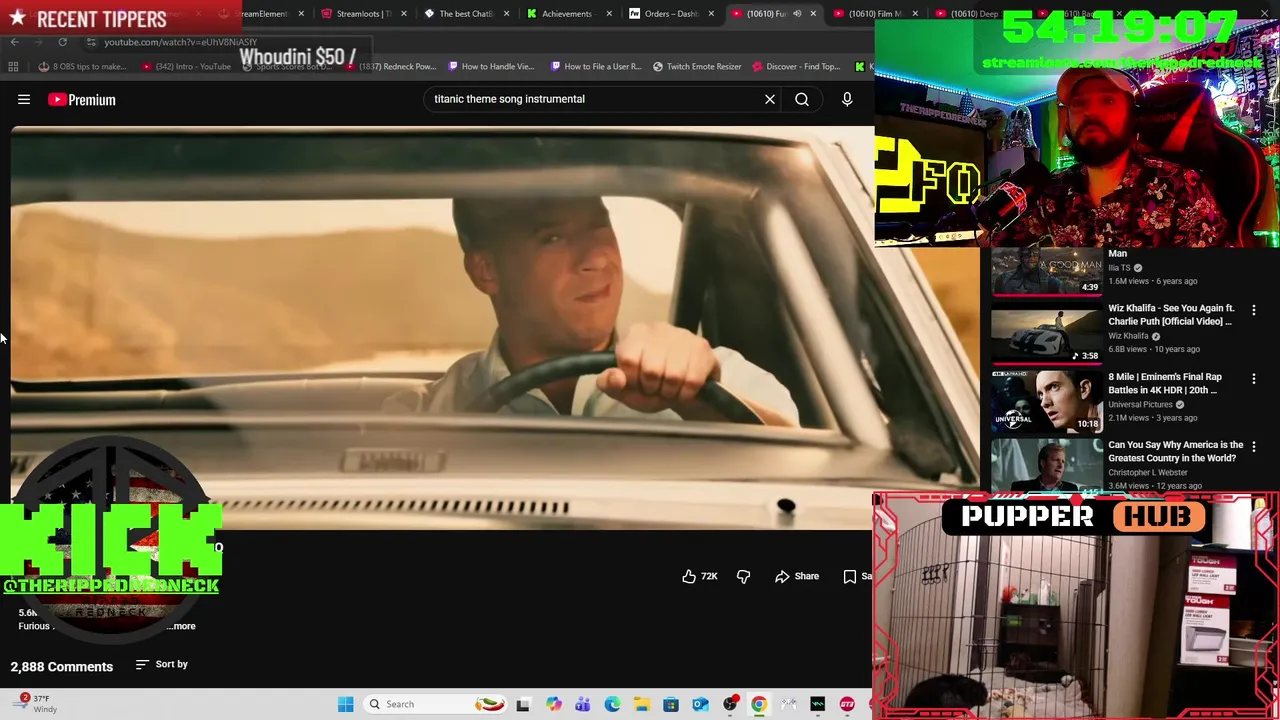Go back with the browser arrow
The image size is (1280, 720).
coord(14,42)
